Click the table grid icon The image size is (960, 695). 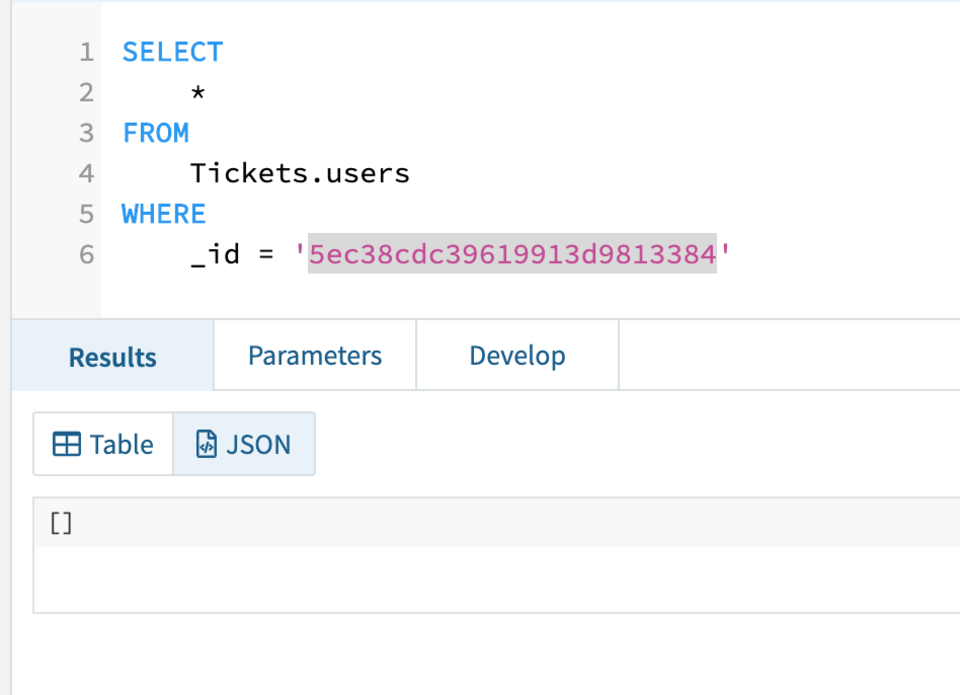click(x=67, y=445)
